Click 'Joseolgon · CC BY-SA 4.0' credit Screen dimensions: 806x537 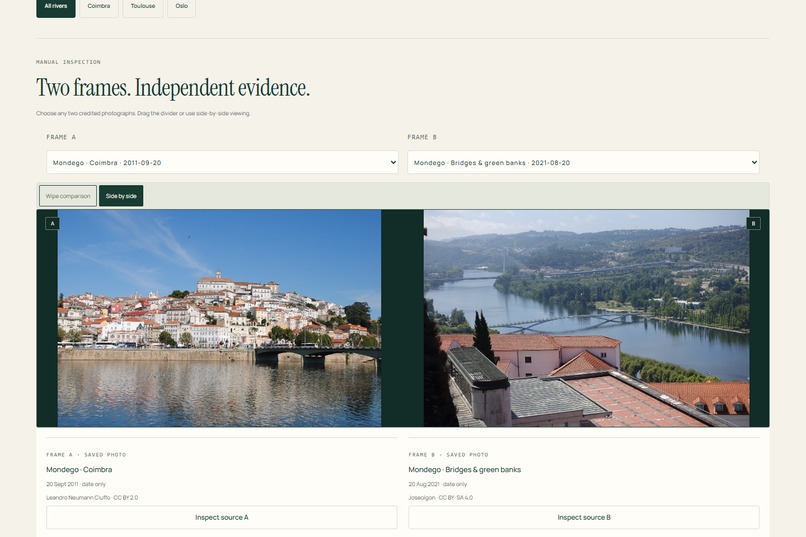click(x=441, y=497)
